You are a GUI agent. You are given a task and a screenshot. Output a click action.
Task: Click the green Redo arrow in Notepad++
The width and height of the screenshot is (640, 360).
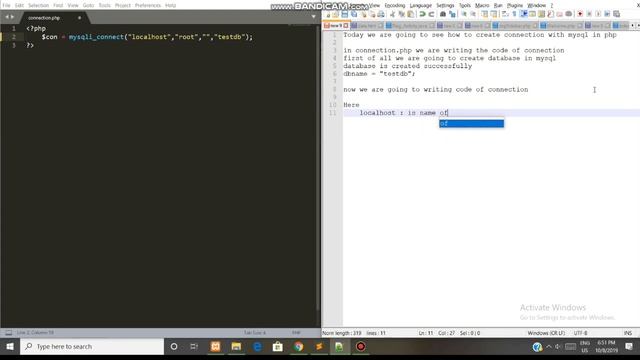(x=431, y=14)
